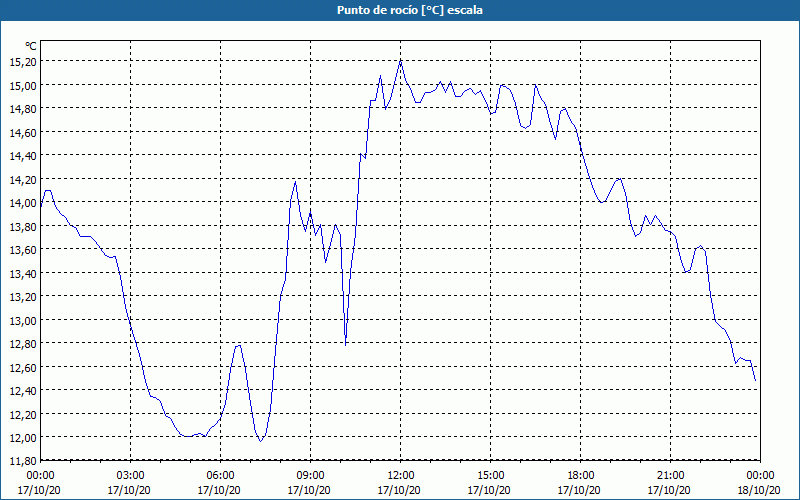
Task: Click the 09:00 time label on x-axis
Action: tap(310, 476)
